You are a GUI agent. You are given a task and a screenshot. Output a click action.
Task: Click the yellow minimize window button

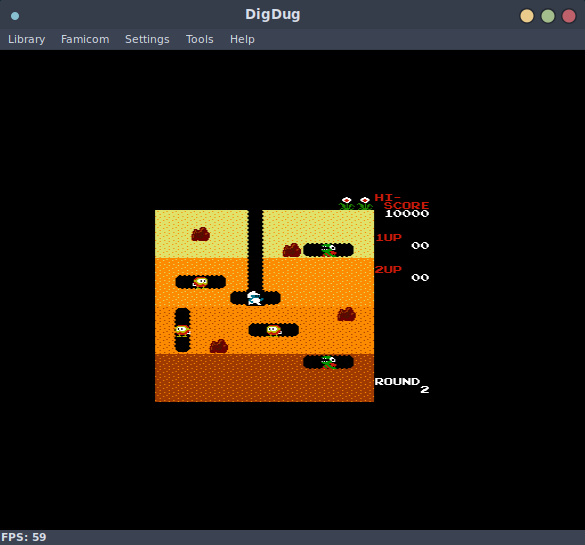527,16
